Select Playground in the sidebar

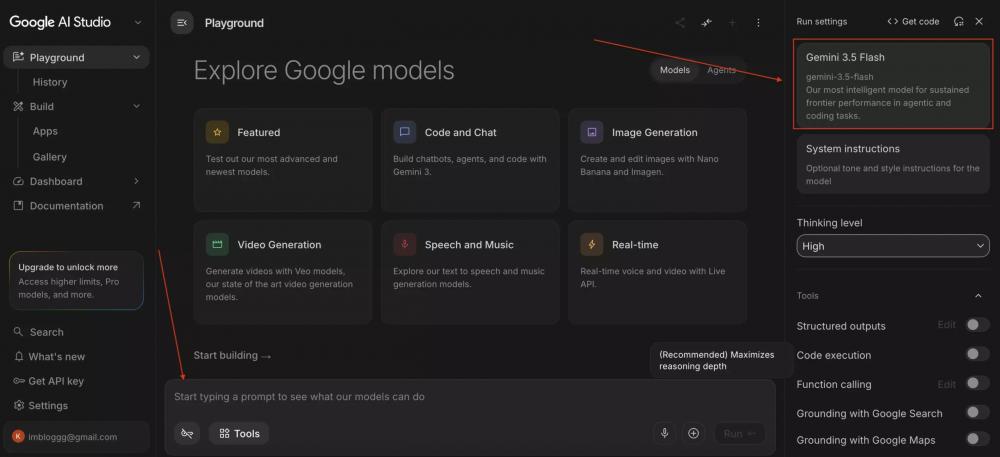click(x=77, y=57)
